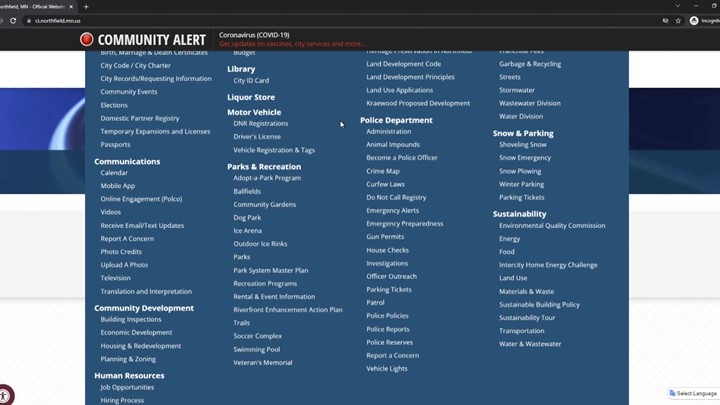Image resolution: width=720 pixels, height=405 pixels.
Task: Open the Coronavirus (COVID-19) alert link
Action: [254, 35]
